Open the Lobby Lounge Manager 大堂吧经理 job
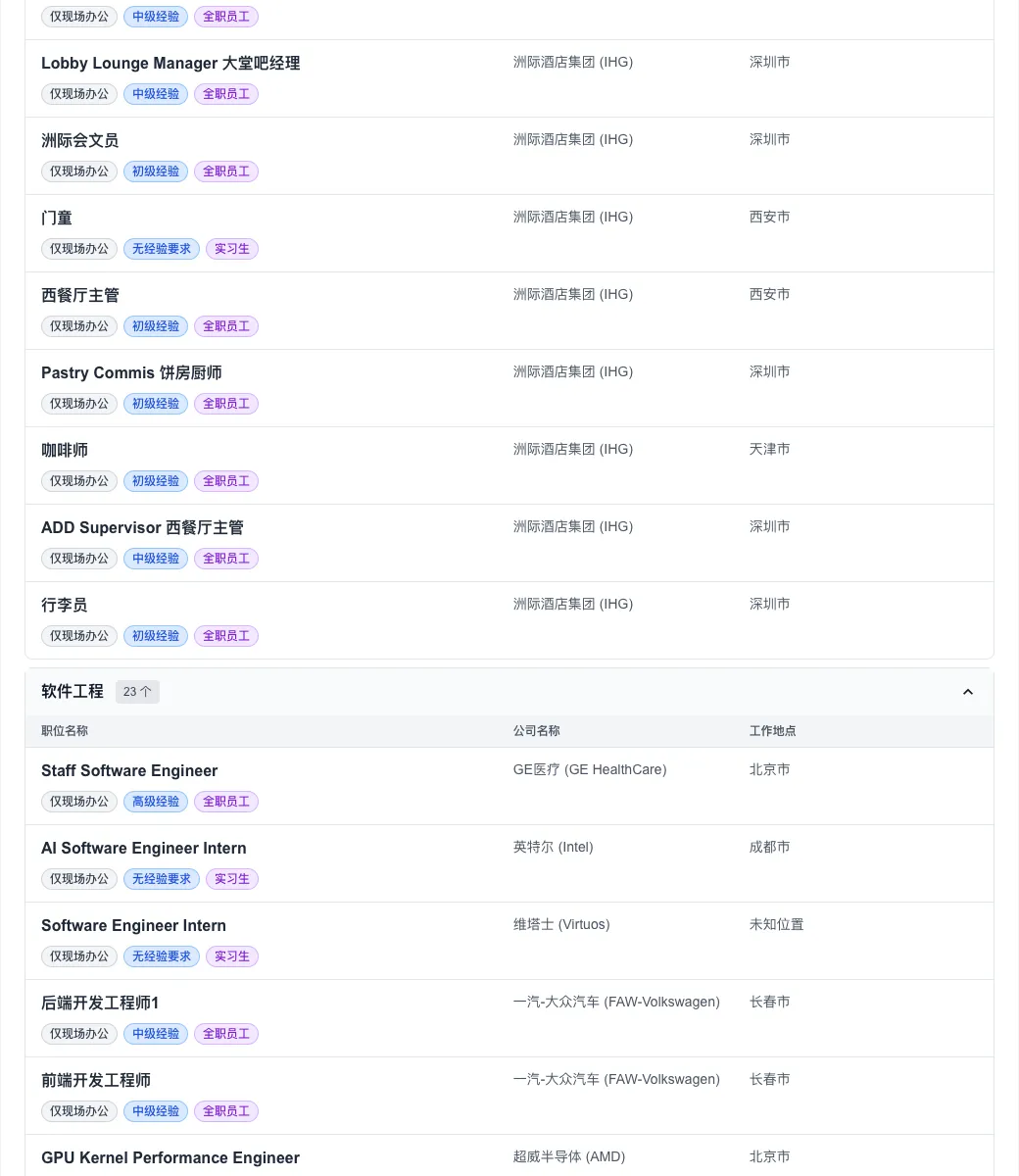 pos(170,64)
